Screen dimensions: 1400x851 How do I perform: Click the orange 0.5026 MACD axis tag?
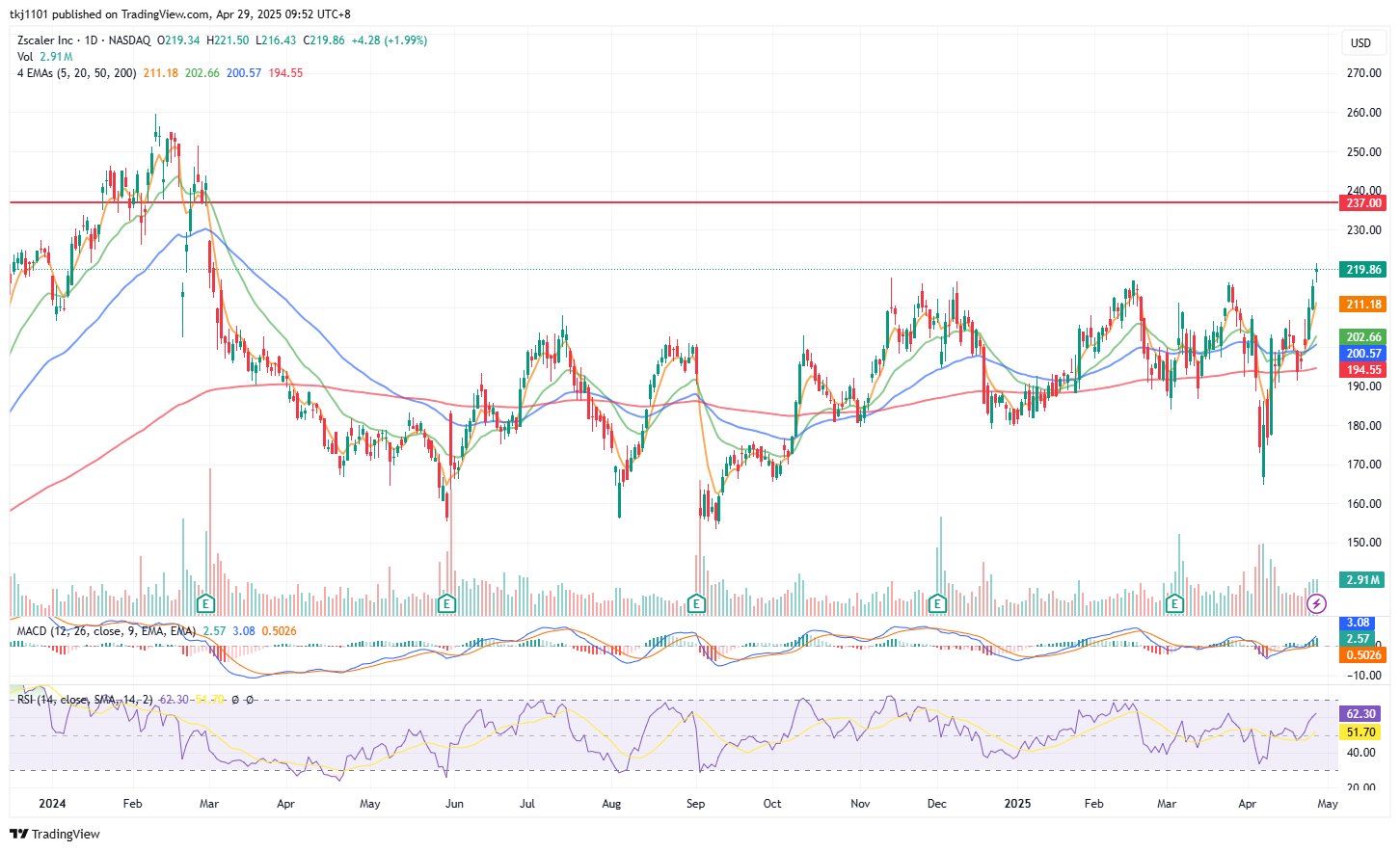tap(1363, 654)
